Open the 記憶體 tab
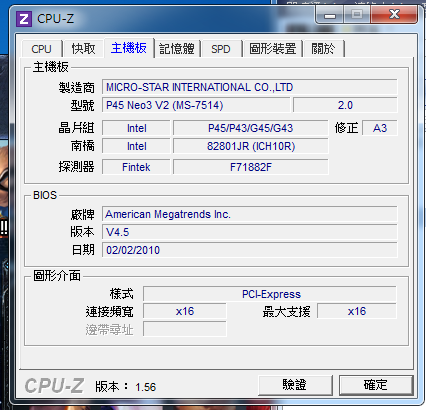 [x=177, y=49]
